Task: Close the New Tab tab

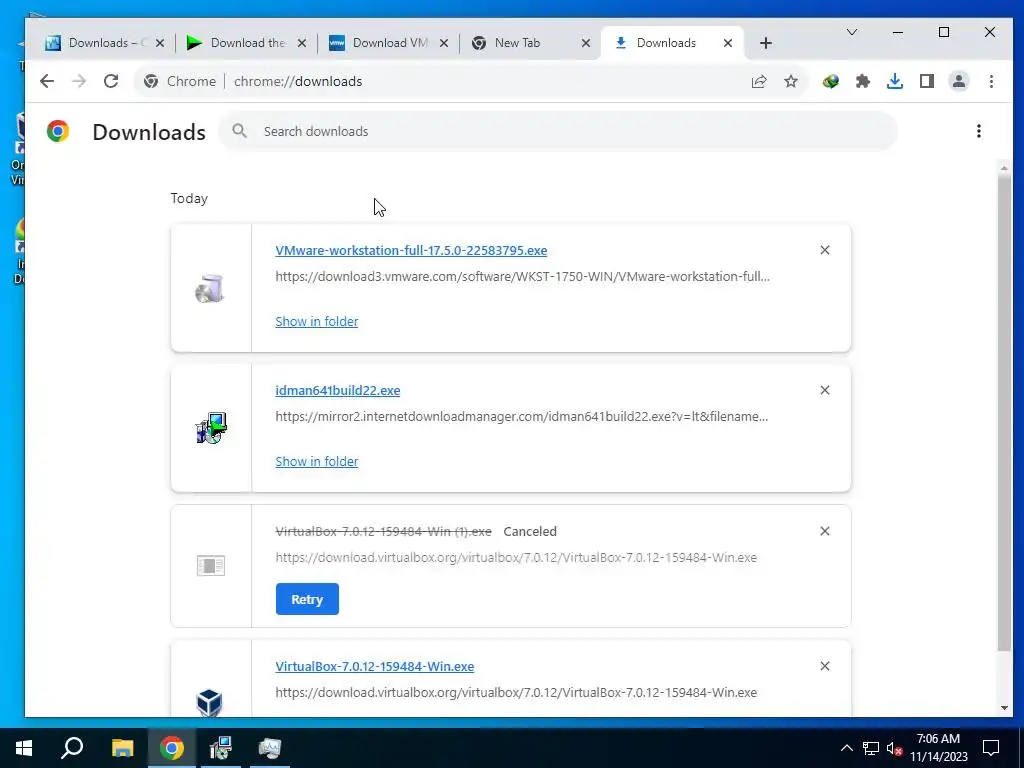Action: (x=586, y=43)
